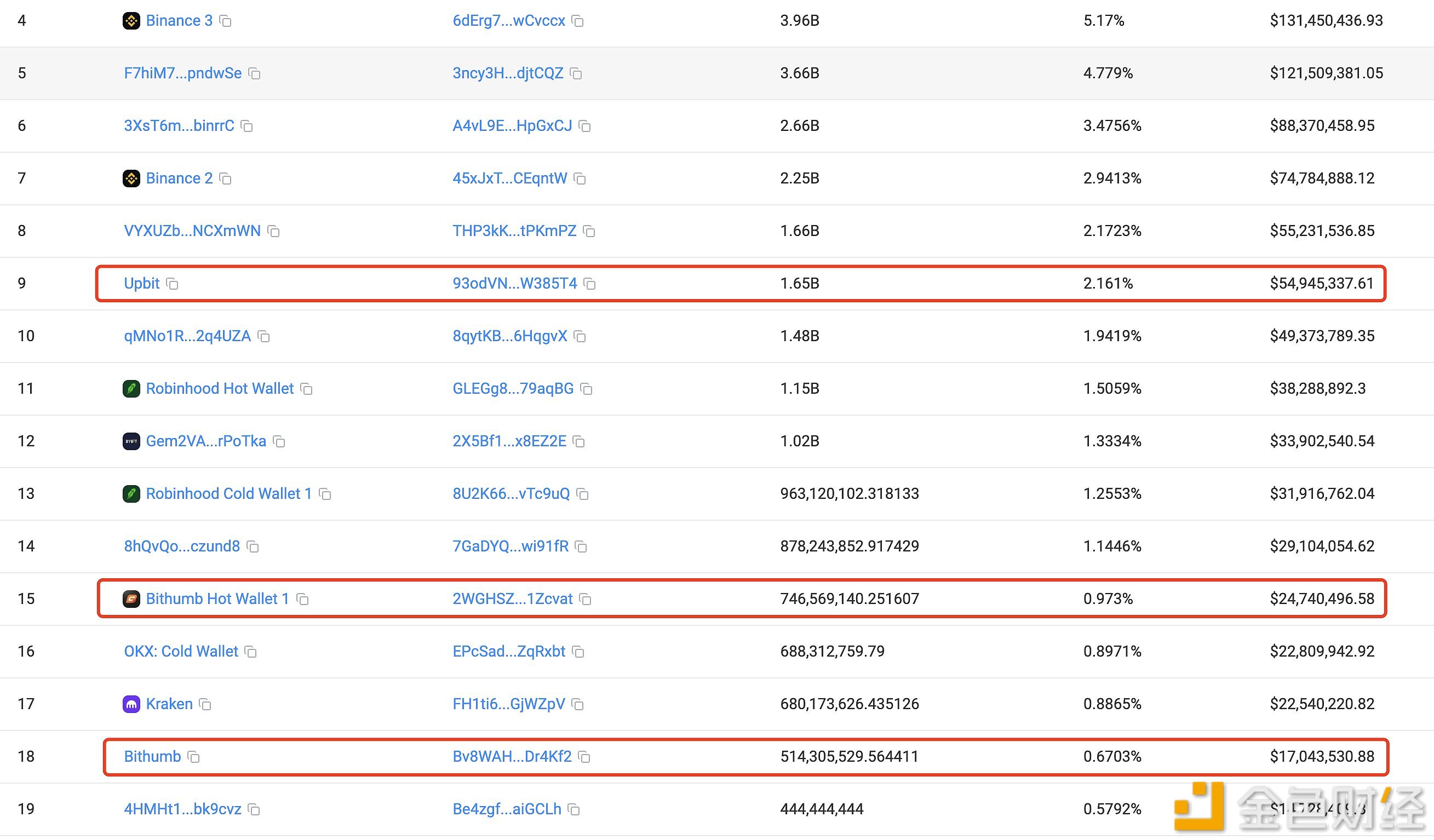Copy the Binance 3 owner label
The image size is (1434, 840).
(225, 21)
